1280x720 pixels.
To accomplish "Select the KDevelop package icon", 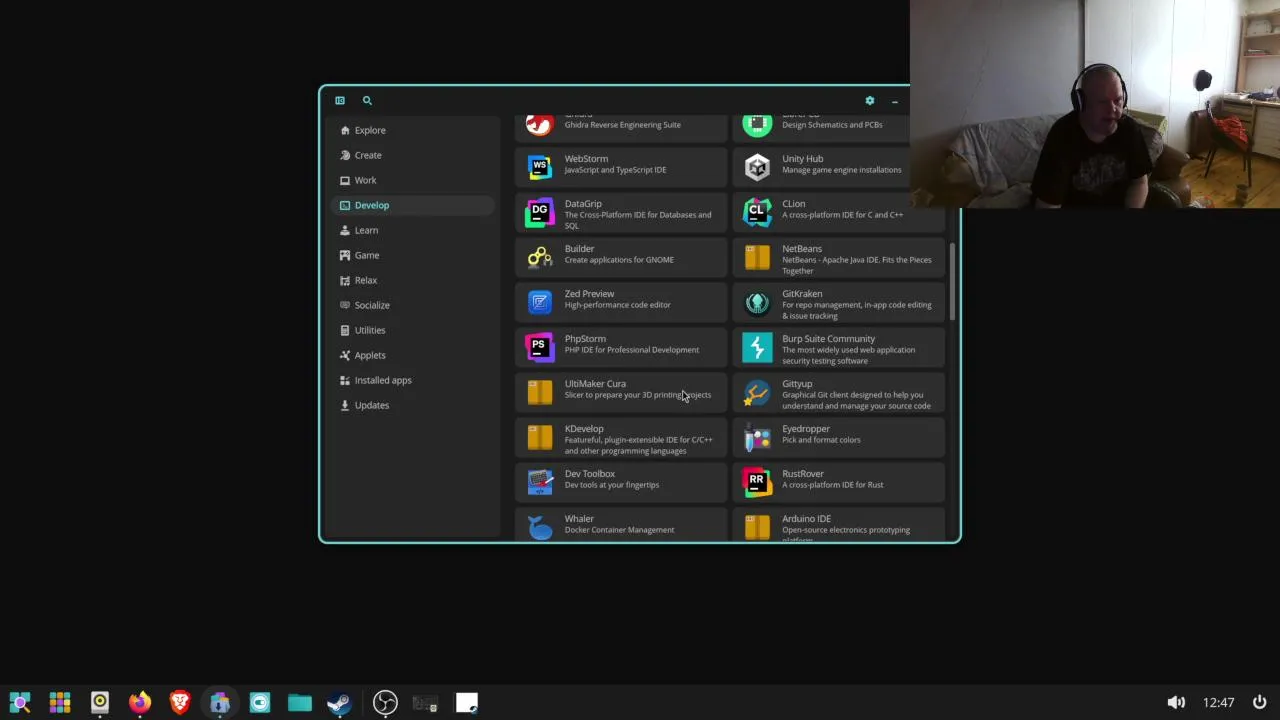I will coord(540,437).
